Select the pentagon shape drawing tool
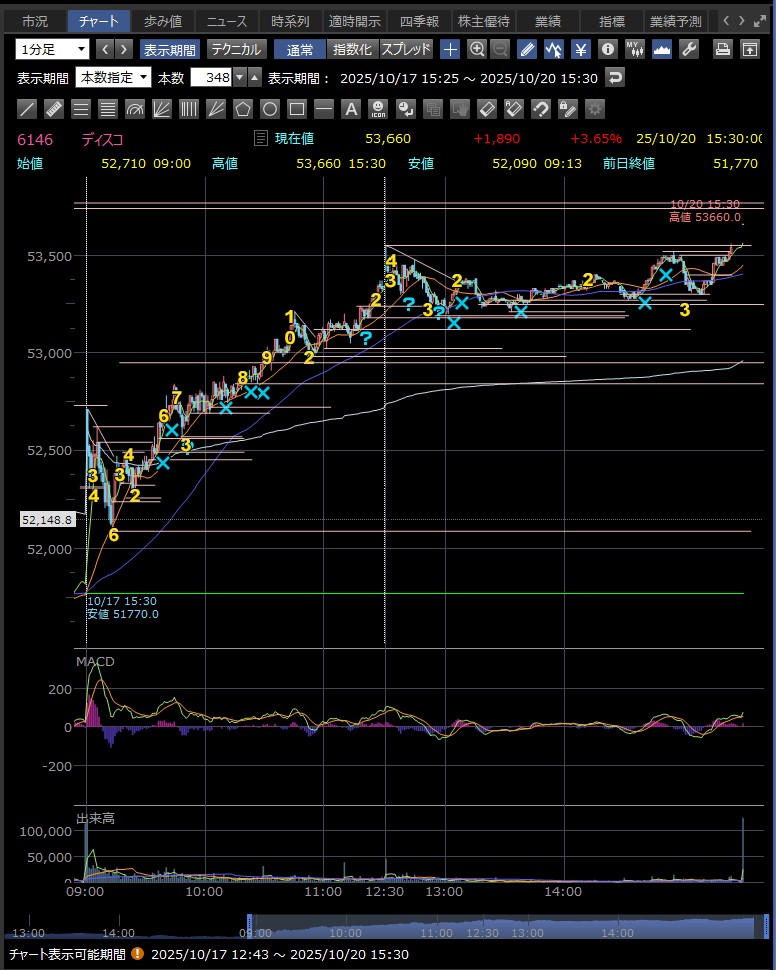 tap(243, 108)
